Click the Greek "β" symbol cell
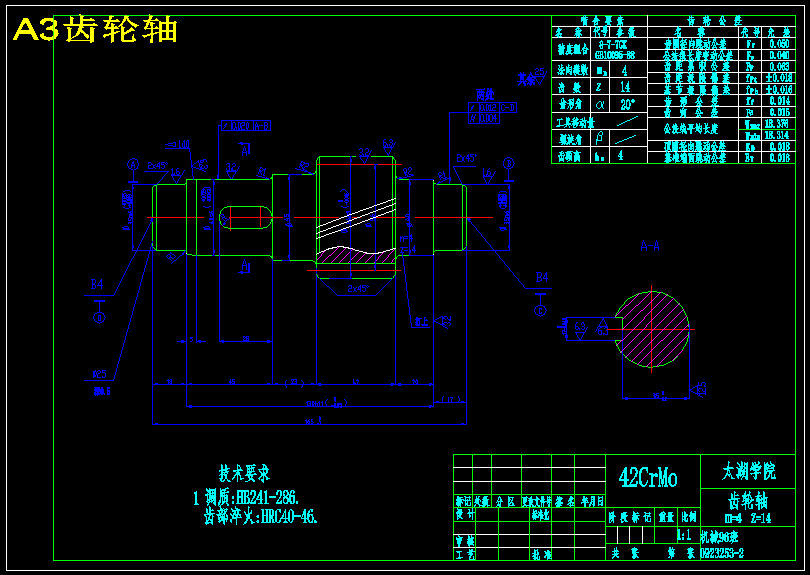Screen dimensions: 810x575 tap(599, 138)
